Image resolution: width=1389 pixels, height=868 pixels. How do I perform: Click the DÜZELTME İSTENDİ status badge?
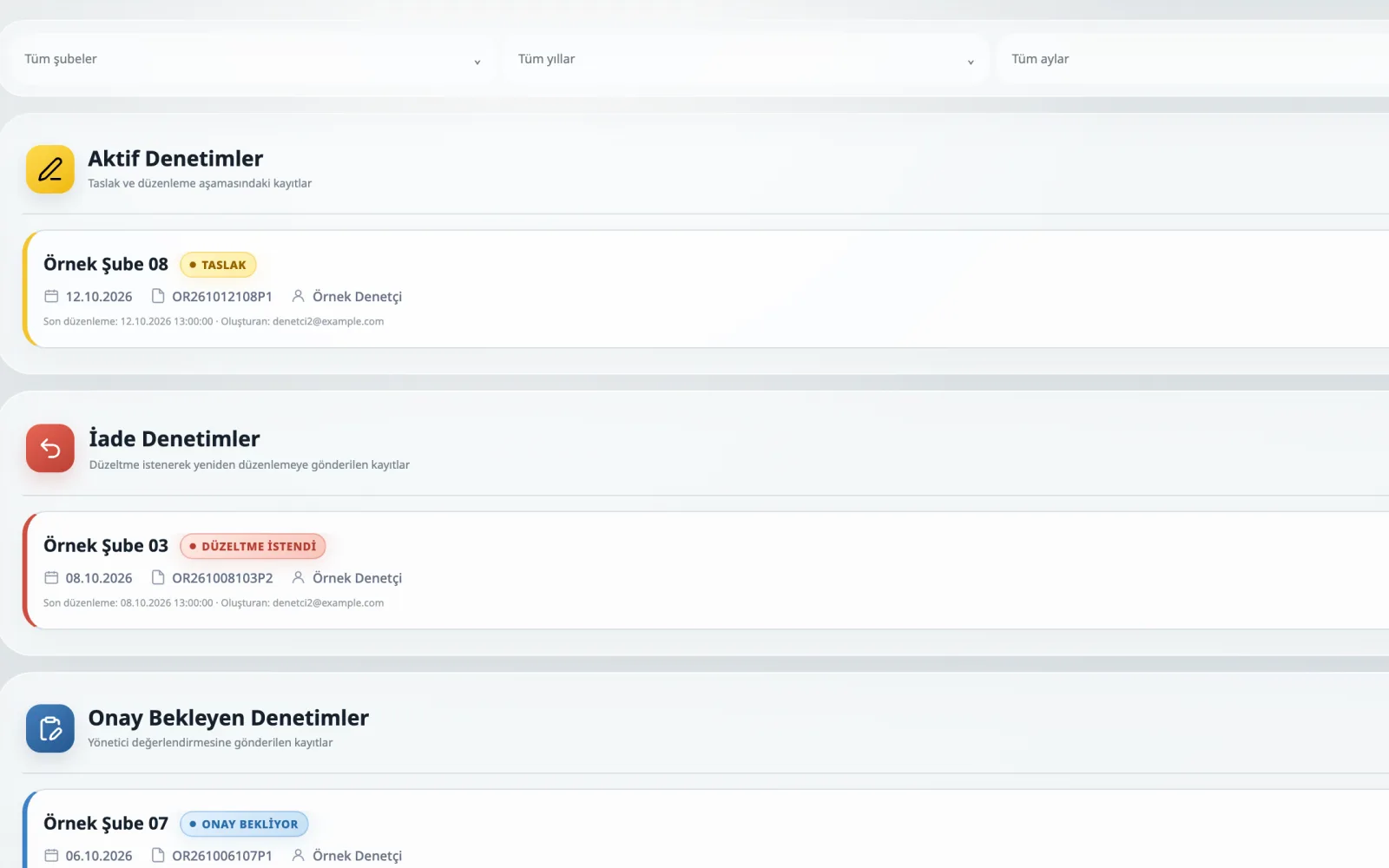(253, 546)
